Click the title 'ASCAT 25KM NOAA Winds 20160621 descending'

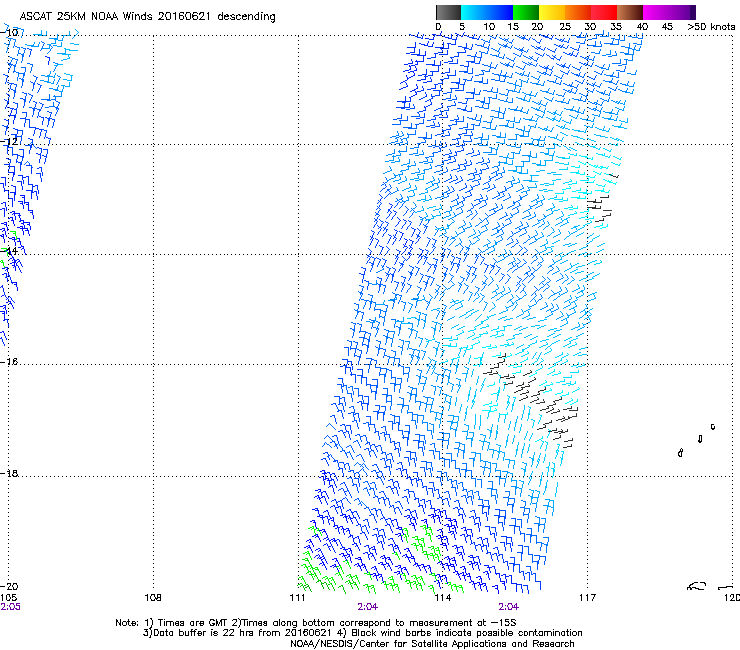point(147,17)
